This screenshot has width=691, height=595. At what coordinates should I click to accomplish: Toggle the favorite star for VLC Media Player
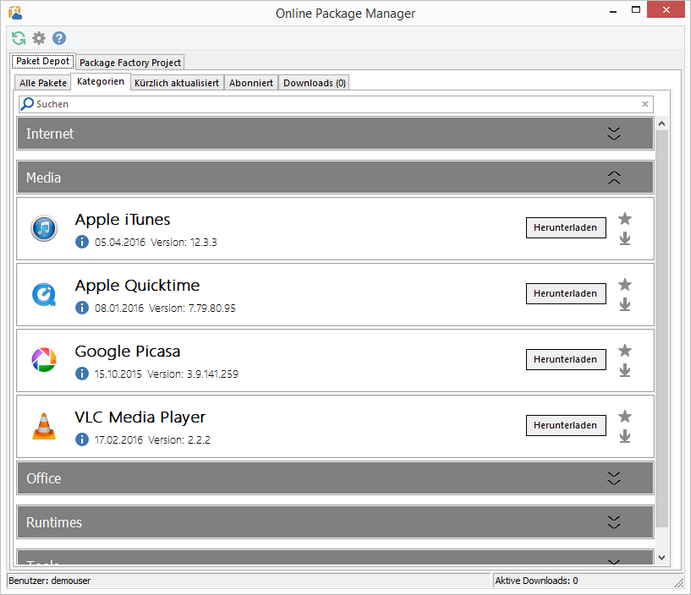point(625,416)
